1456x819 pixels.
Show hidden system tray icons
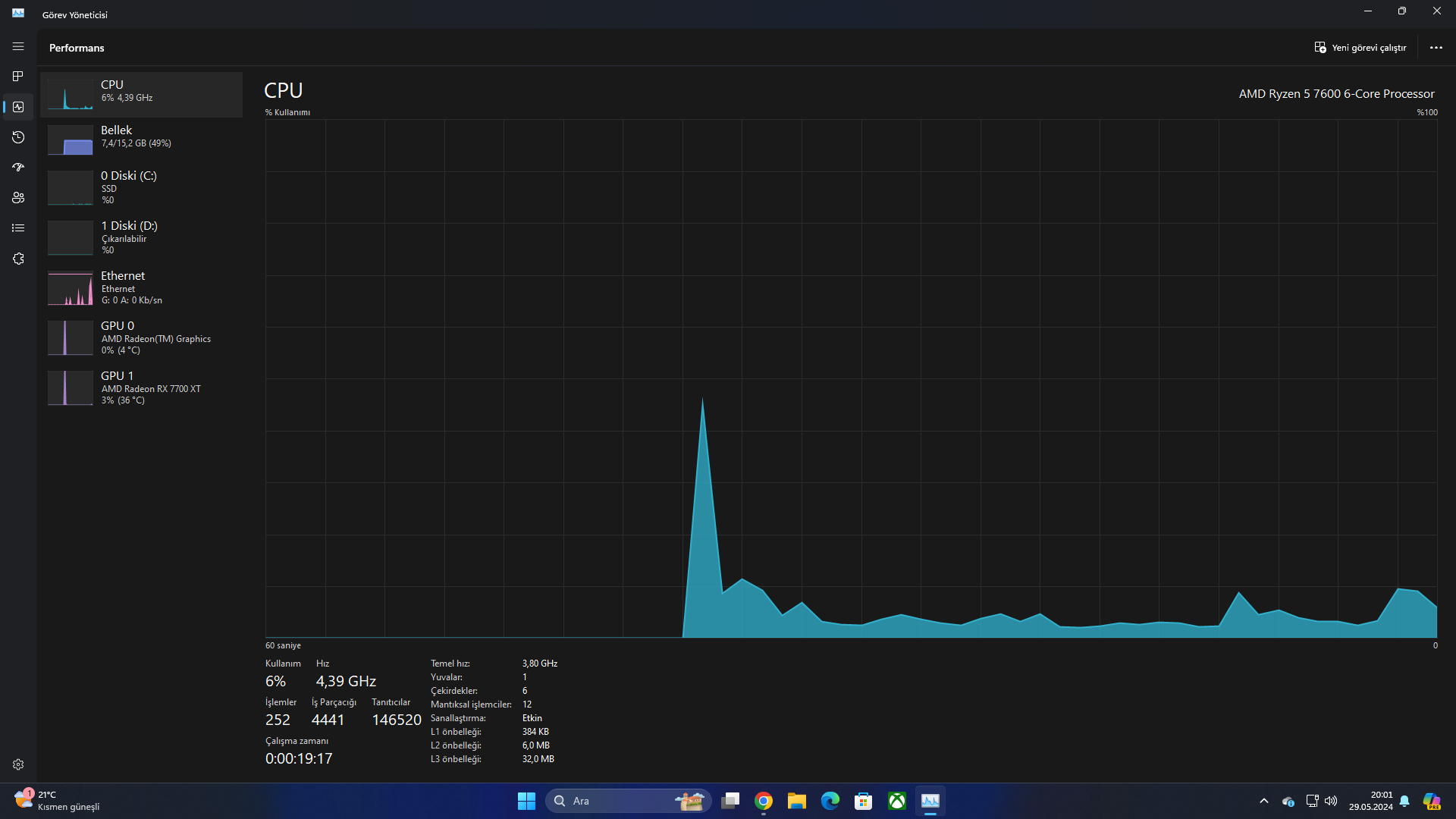click(1264, 801)
